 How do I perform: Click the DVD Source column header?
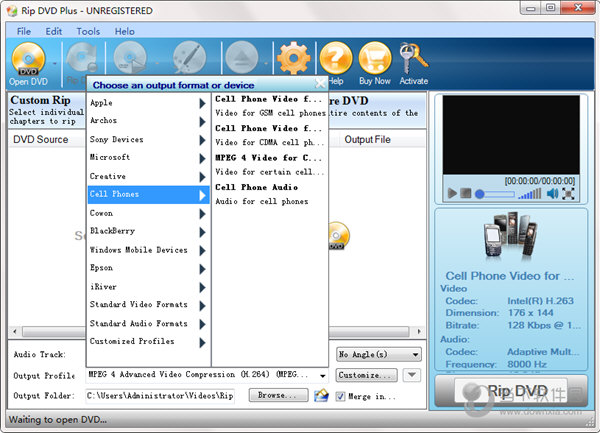(41, 139)
